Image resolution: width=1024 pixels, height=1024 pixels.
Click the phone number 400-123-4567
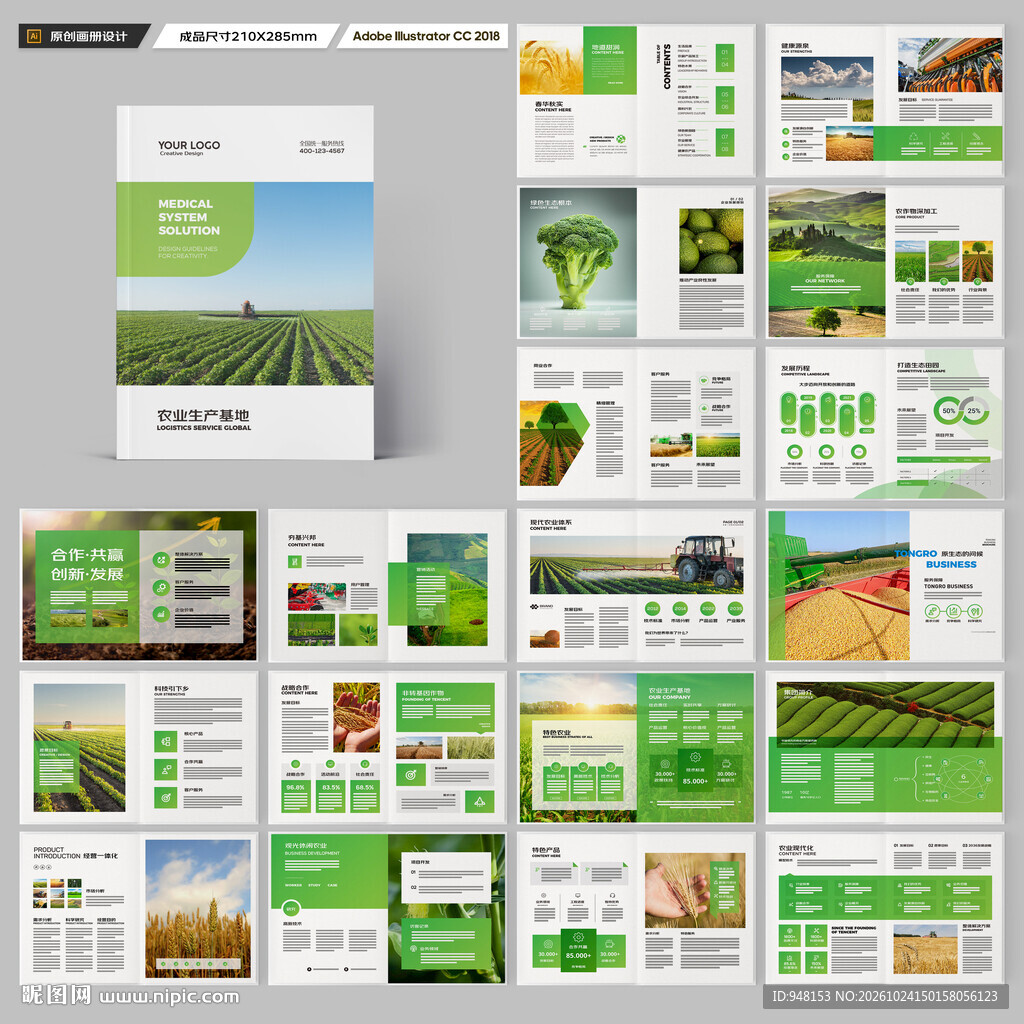322,151
